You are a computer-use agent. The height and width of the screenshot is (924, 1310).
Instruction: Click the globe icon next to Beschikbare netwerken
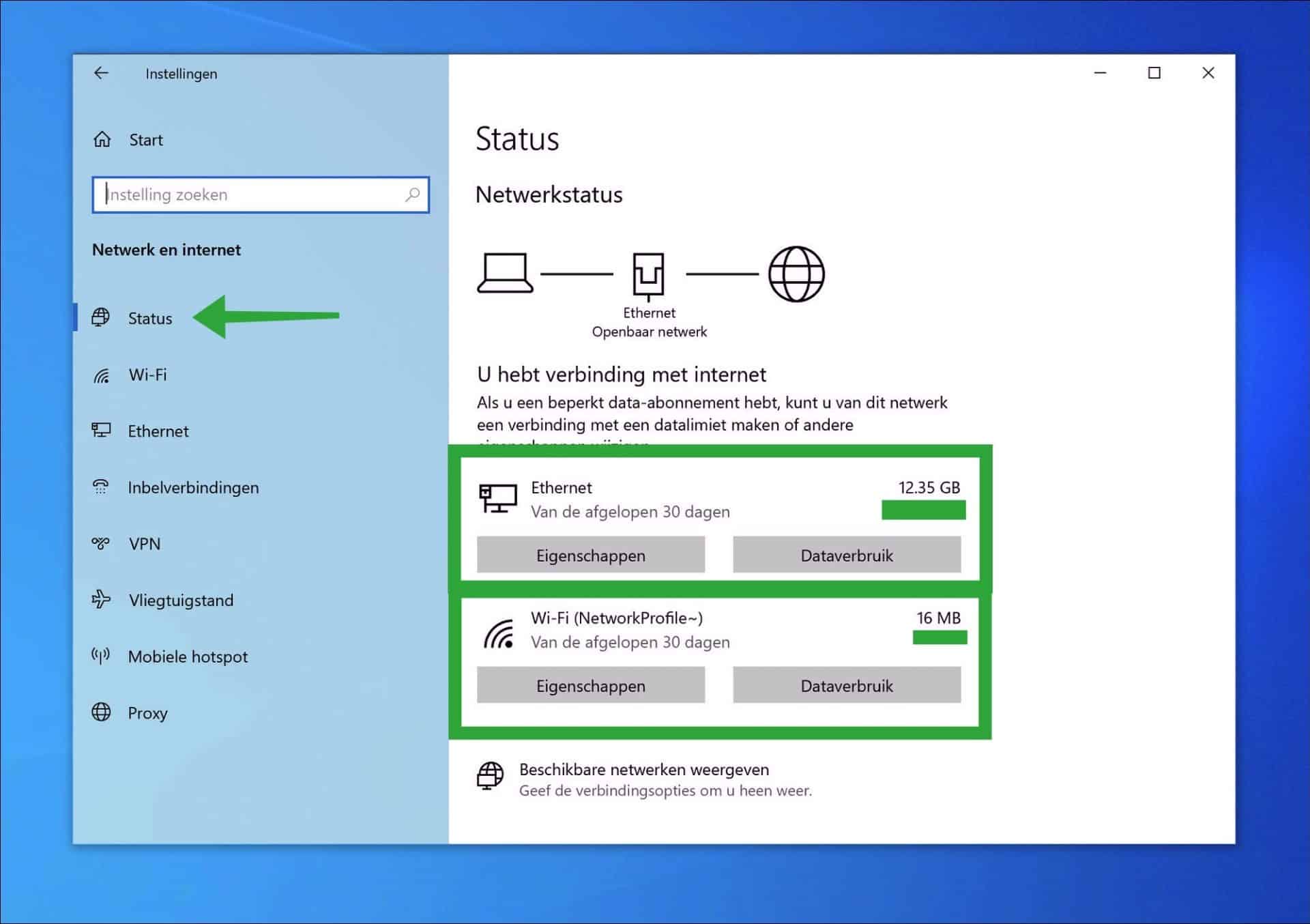click(x=489, y=775)
